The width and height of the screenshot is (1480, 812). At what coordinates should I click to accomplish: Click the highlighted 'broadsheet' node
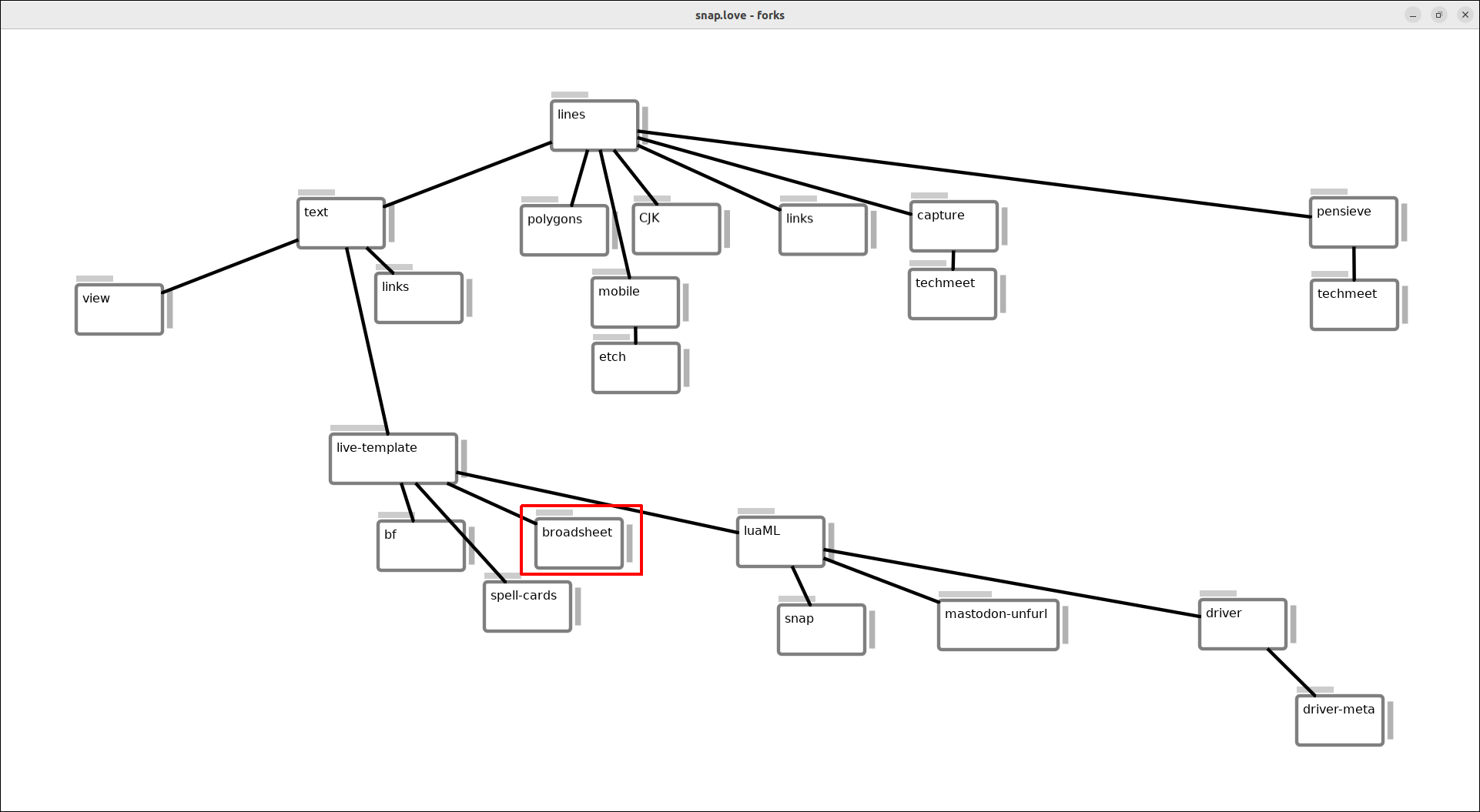tap(578, 543)
